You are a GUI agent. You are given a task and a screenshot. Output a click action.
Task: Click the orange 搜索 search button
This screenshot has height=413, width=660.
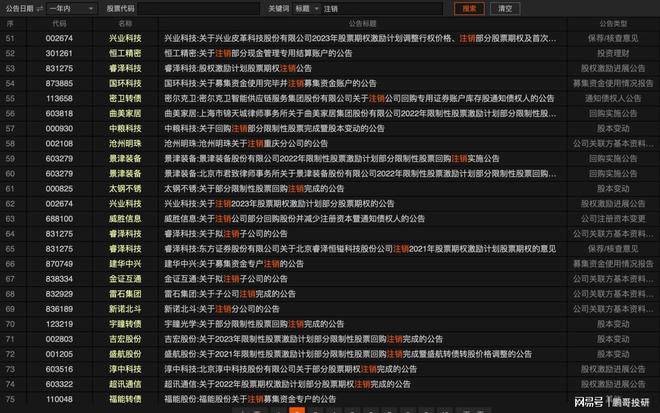pos(469,8)
